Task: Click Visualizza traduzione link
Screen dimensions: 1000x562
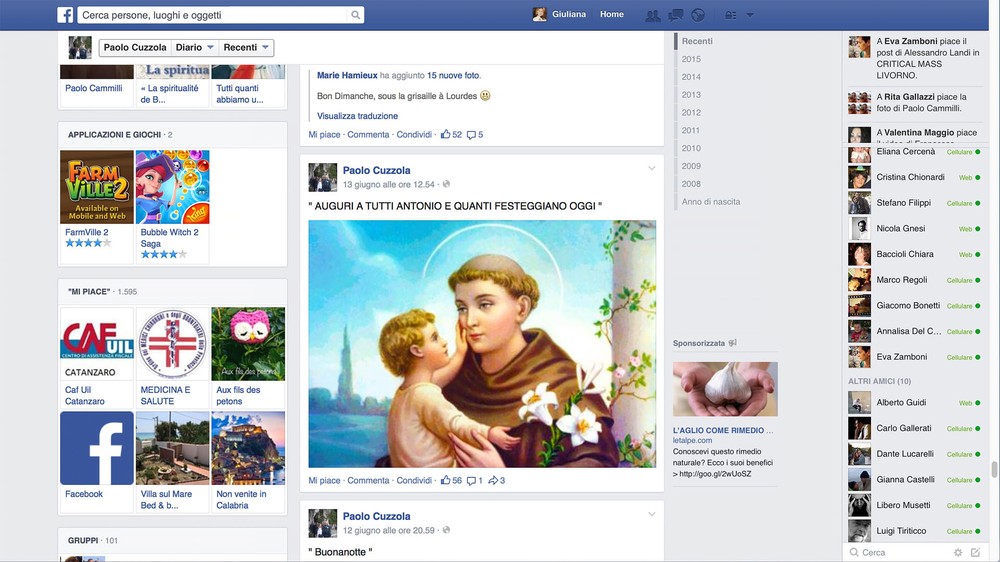Action: [357, 116]
